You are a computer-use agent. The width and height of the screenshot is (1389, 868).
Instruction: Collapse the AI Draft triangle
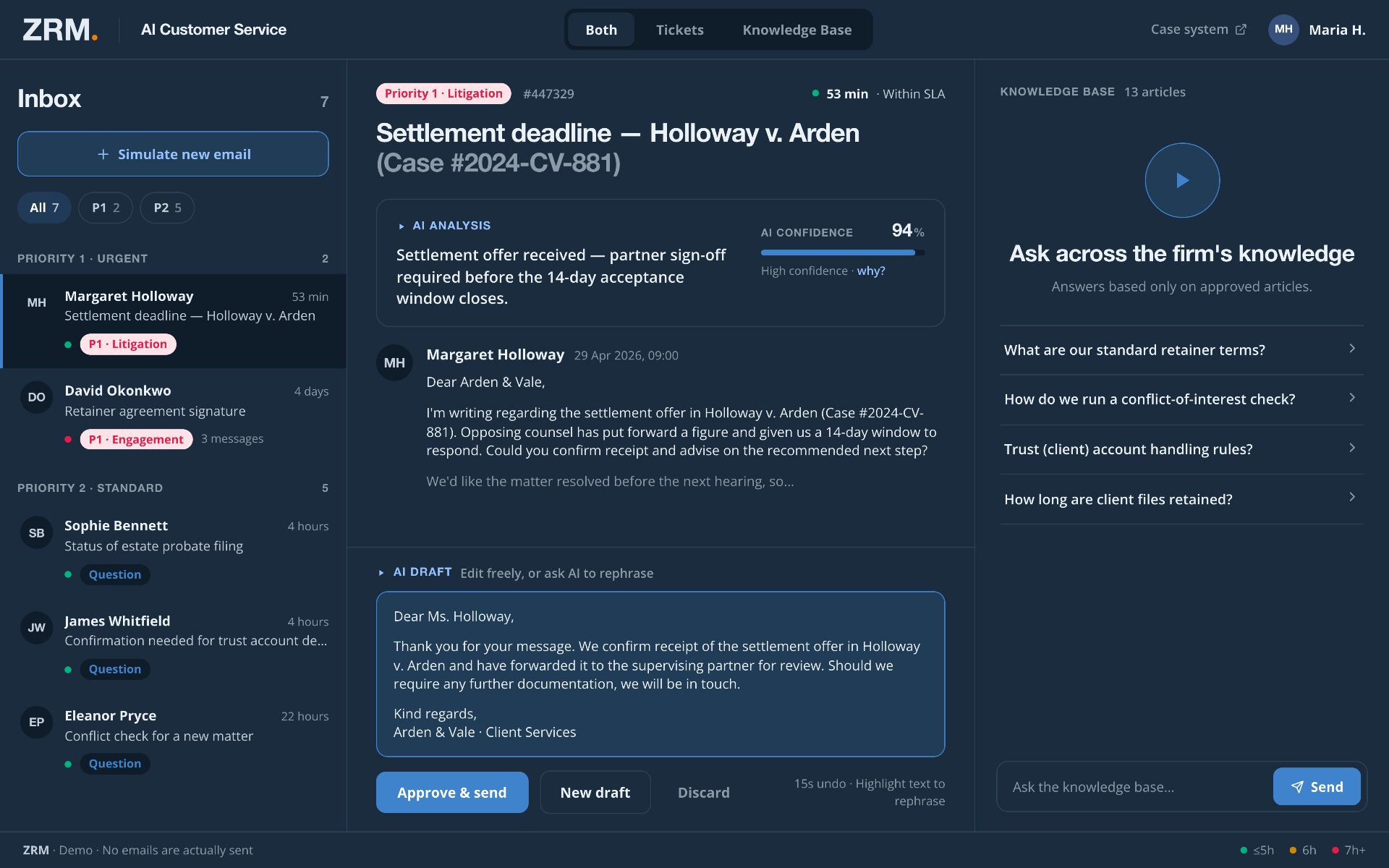[381, 573]
